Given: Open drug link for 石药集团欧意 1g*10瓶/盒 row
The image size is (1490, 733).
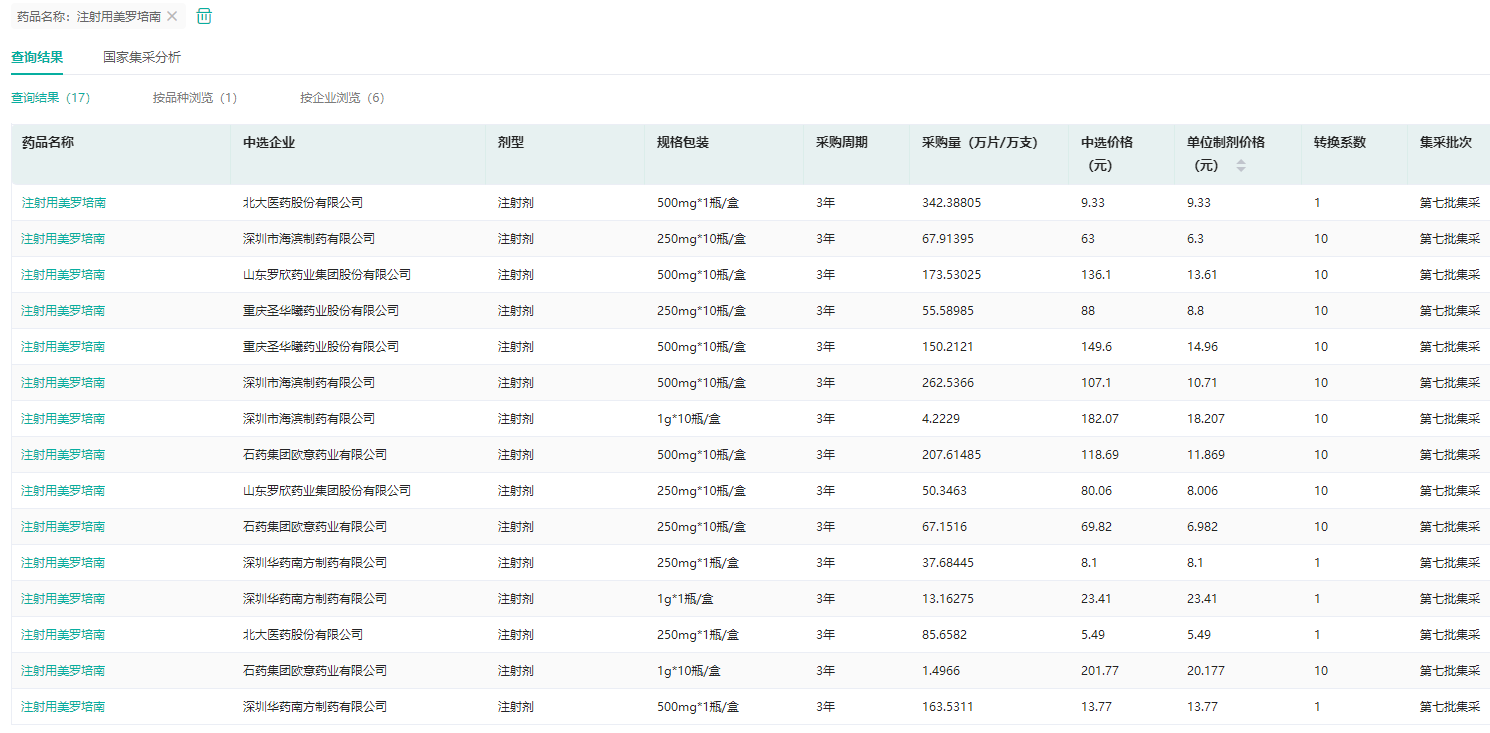Looking at the screenshot, I should (x=64, y=670).
